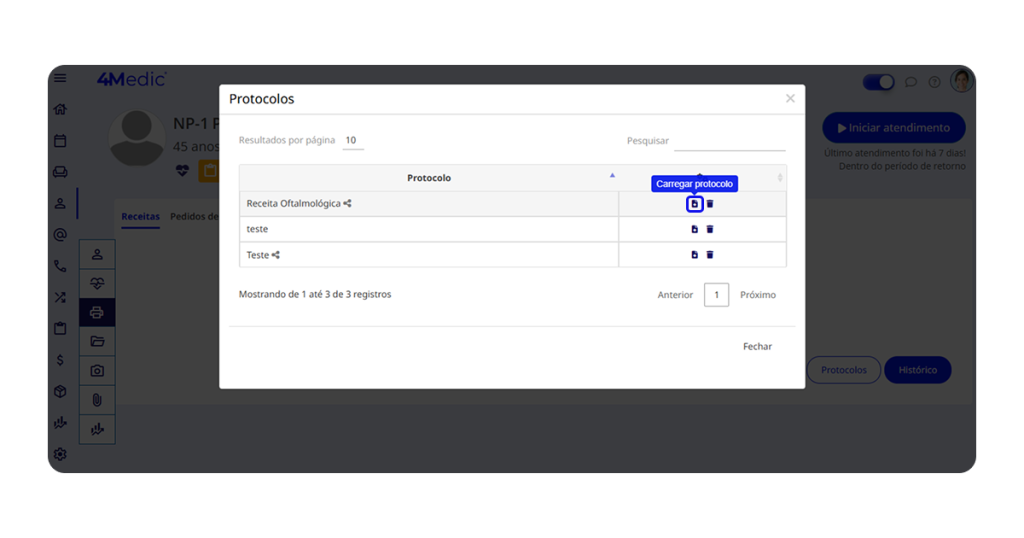Click trash icon for capitalized 'Teste' protocol
1024x538 pixels.
point(710,255)
